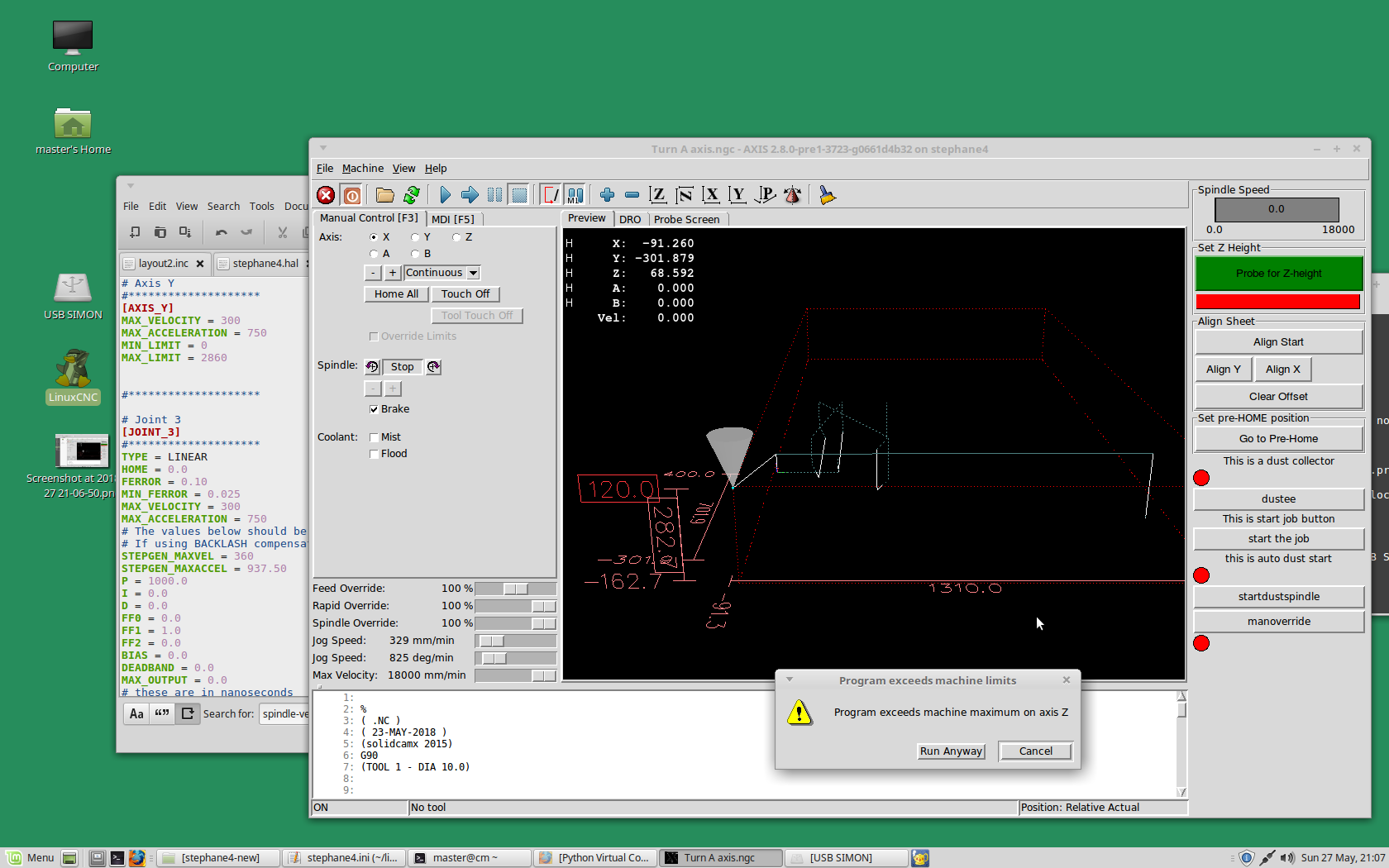
Task: Toggle the skip lines with slash icon
Action: (x=551, y=195)
